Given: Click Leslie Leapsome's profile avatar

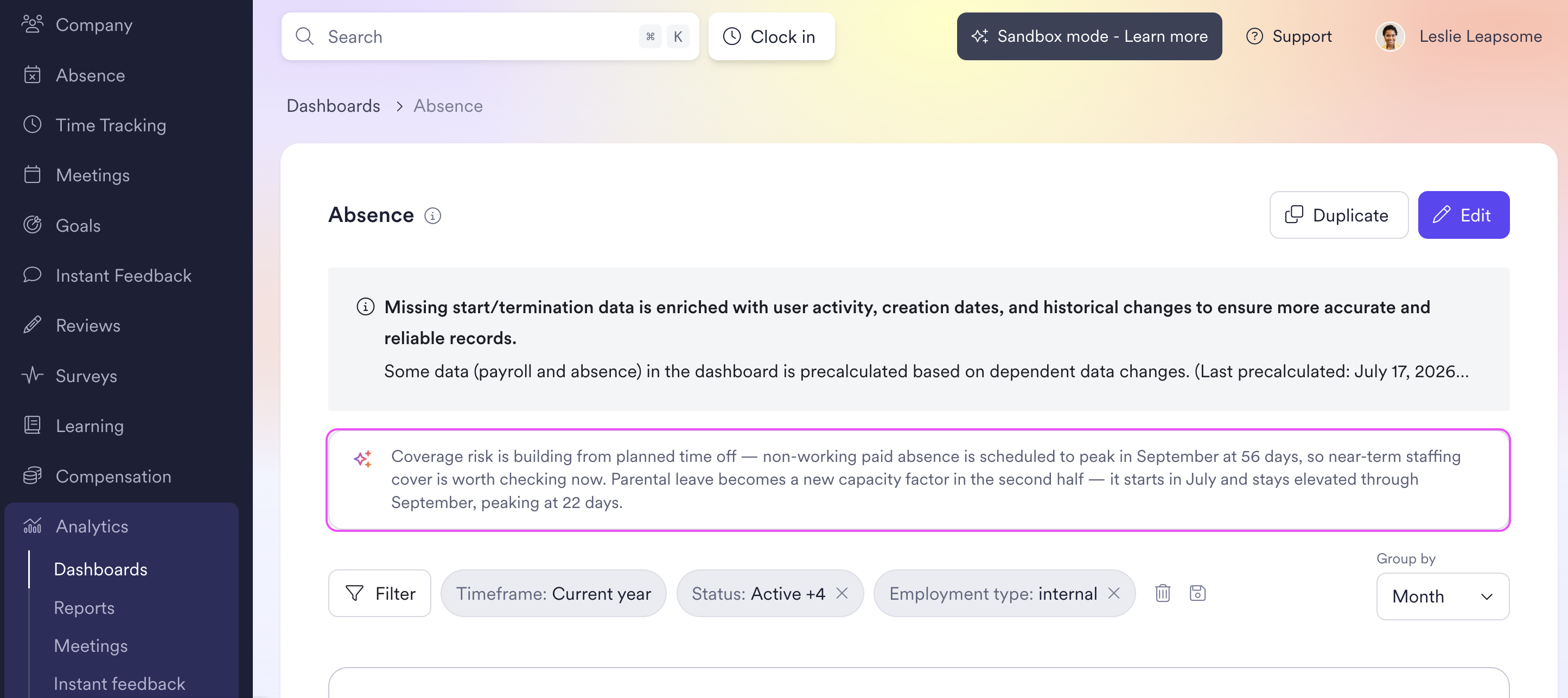Looking at the screenshot, I should (x=1389, y=36).
